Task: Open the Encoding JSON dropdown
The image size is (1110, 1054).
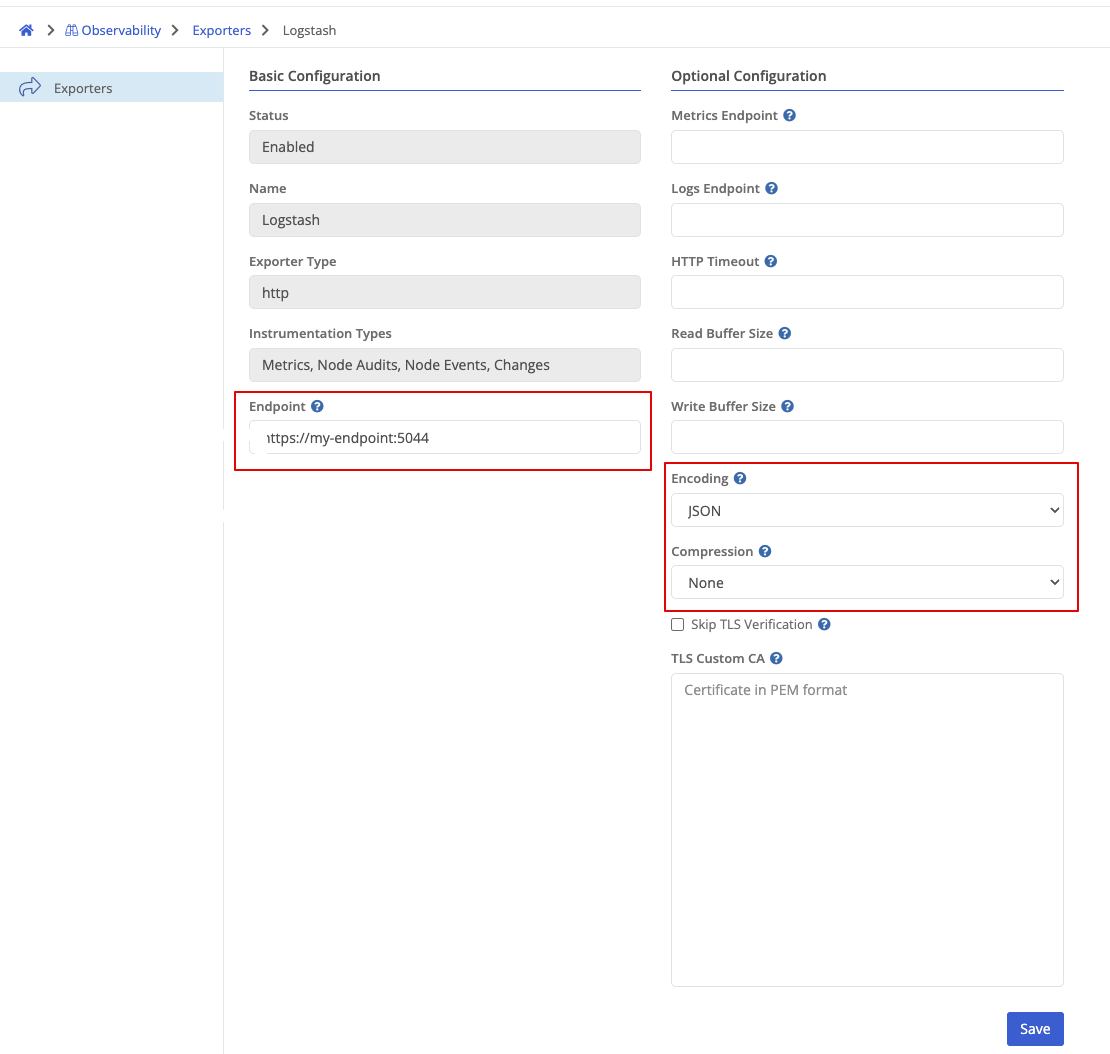Action: [x=867, y=510]
